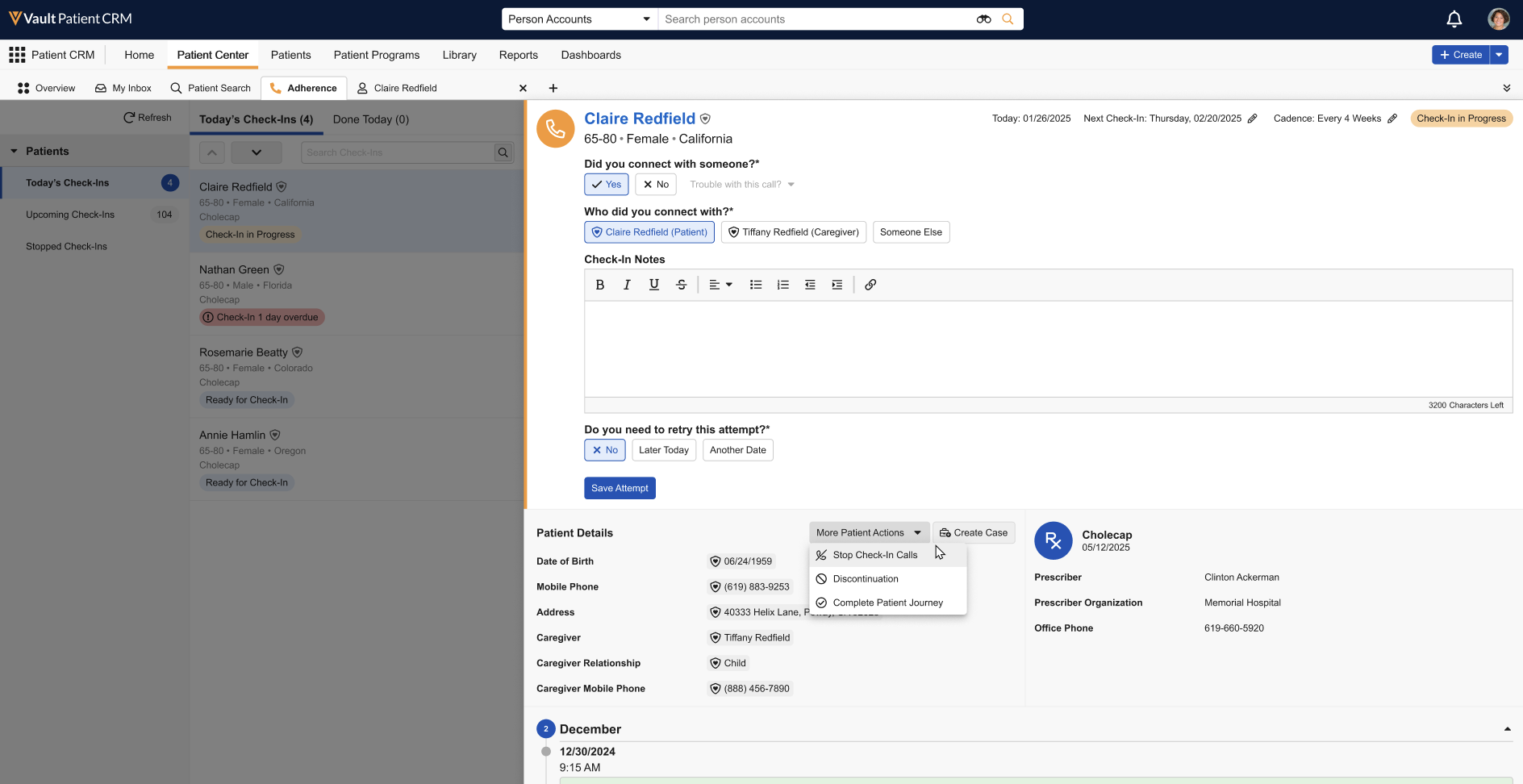Select No for connecting with someone
Image resolution: width=1523 pixels, height=784 pixels.
(x=656, y=185)
